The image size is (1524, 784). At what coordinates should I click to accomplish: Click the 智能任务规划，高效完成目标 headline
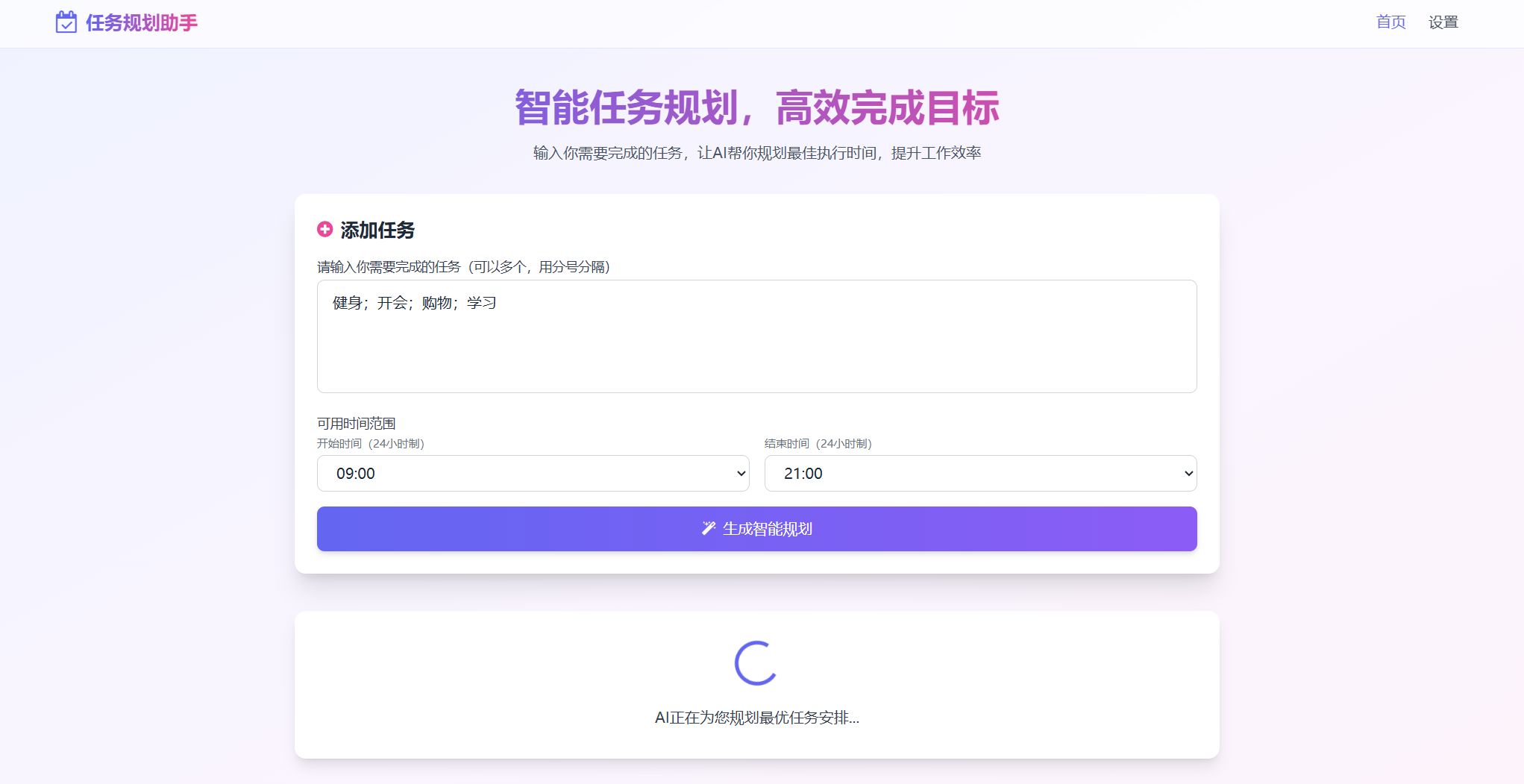coord(756,107)
